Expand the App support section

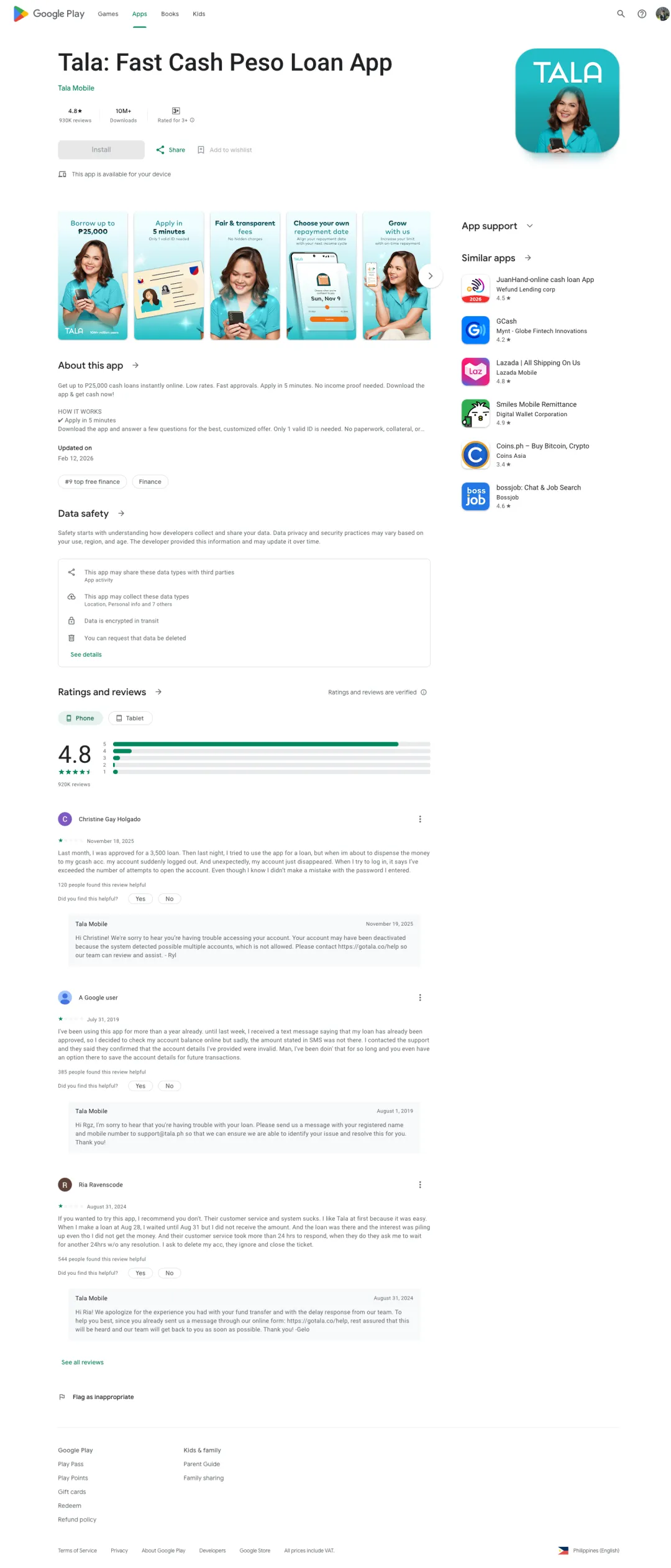[x=529, y=226]
